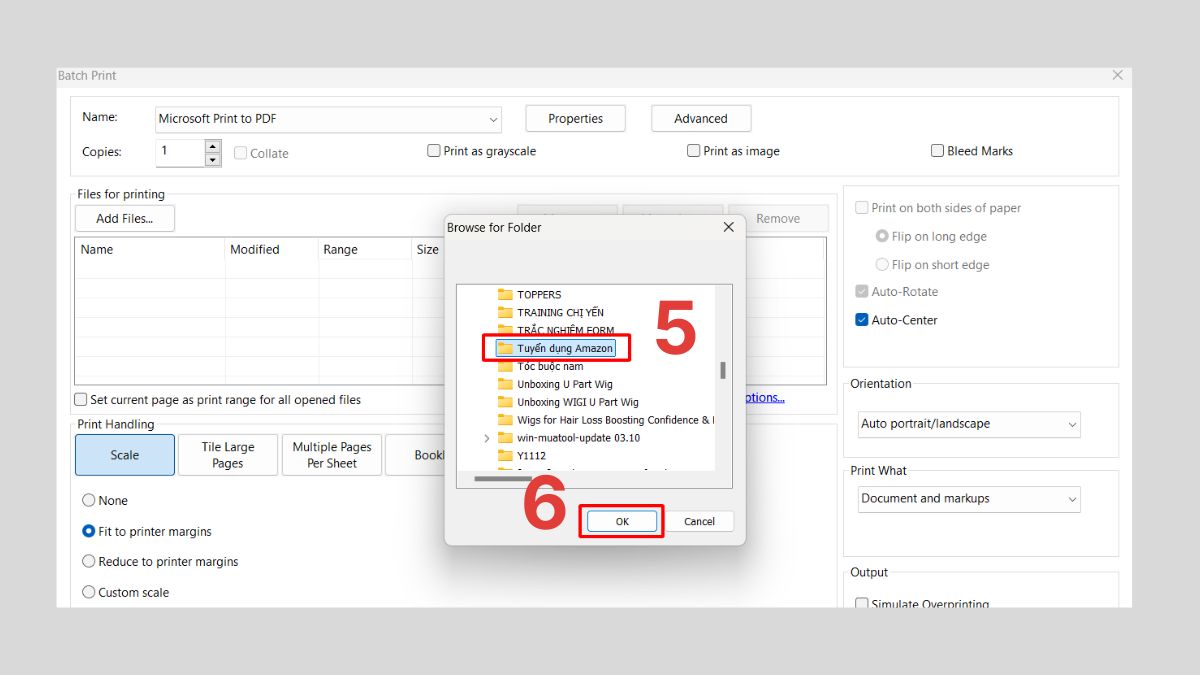
Task: Select the Unboxing WIGI U Part Wig folder
Action: tap(577, 402)
